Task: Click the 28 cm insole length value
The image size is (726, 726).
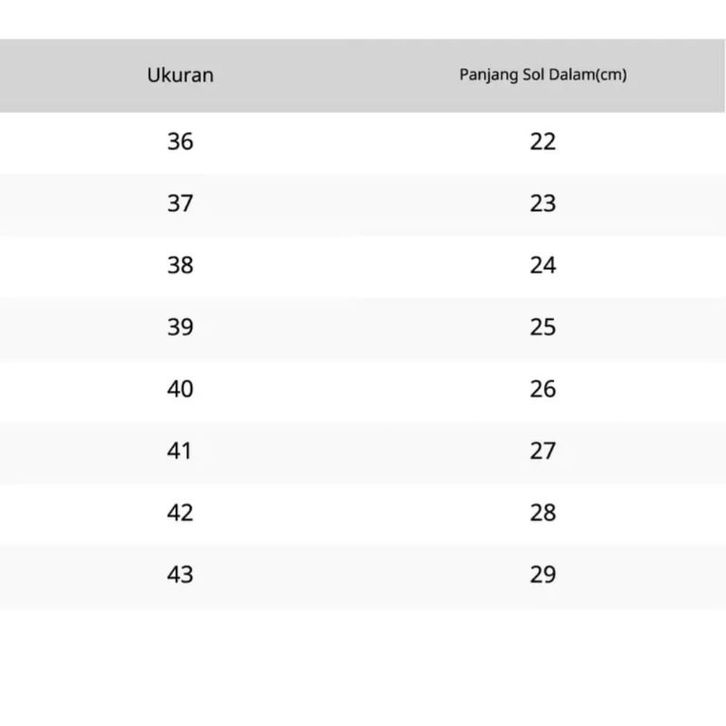Action: coord(543,513)
